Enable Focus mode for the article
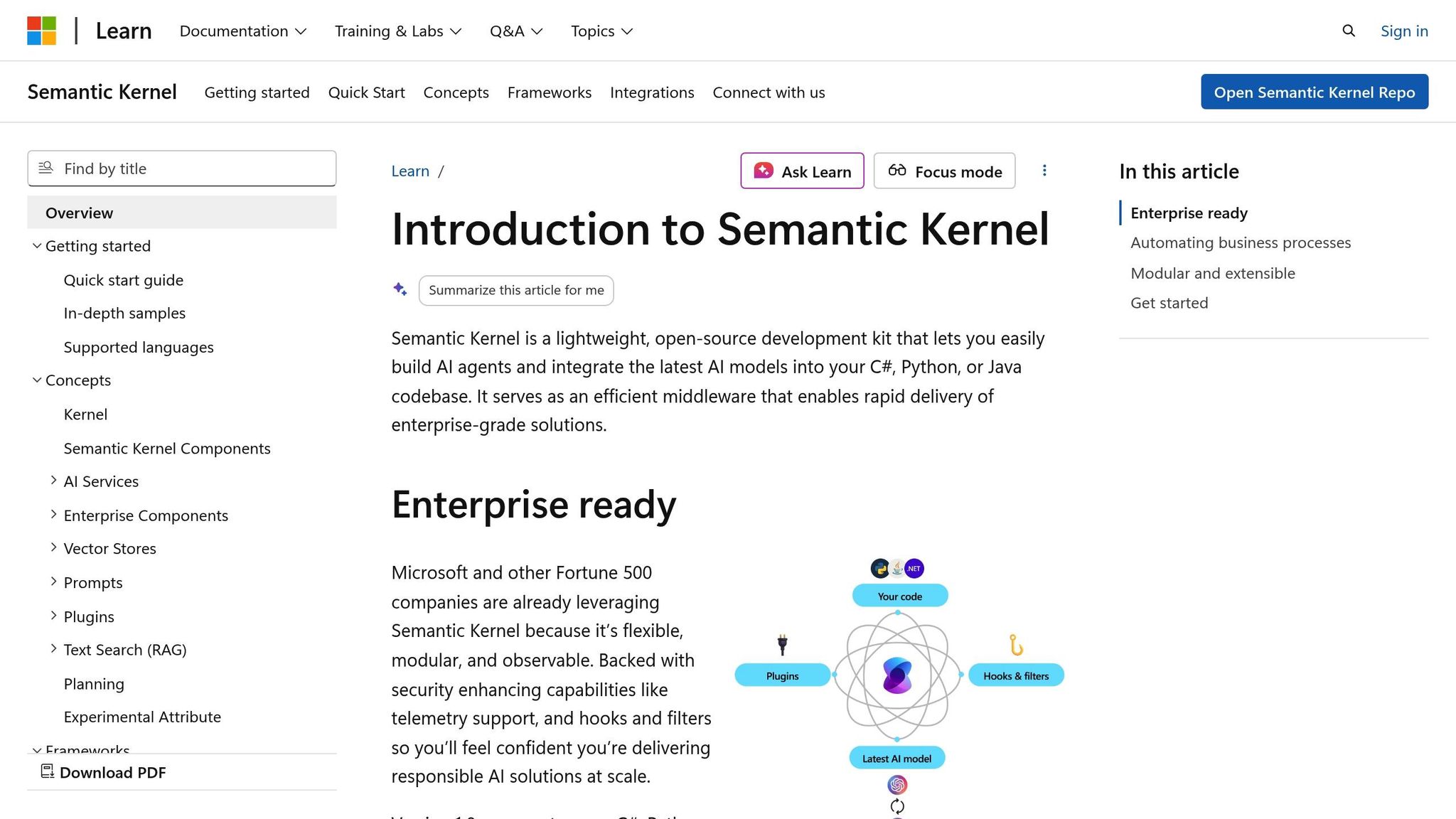 (x=944, y=171)
